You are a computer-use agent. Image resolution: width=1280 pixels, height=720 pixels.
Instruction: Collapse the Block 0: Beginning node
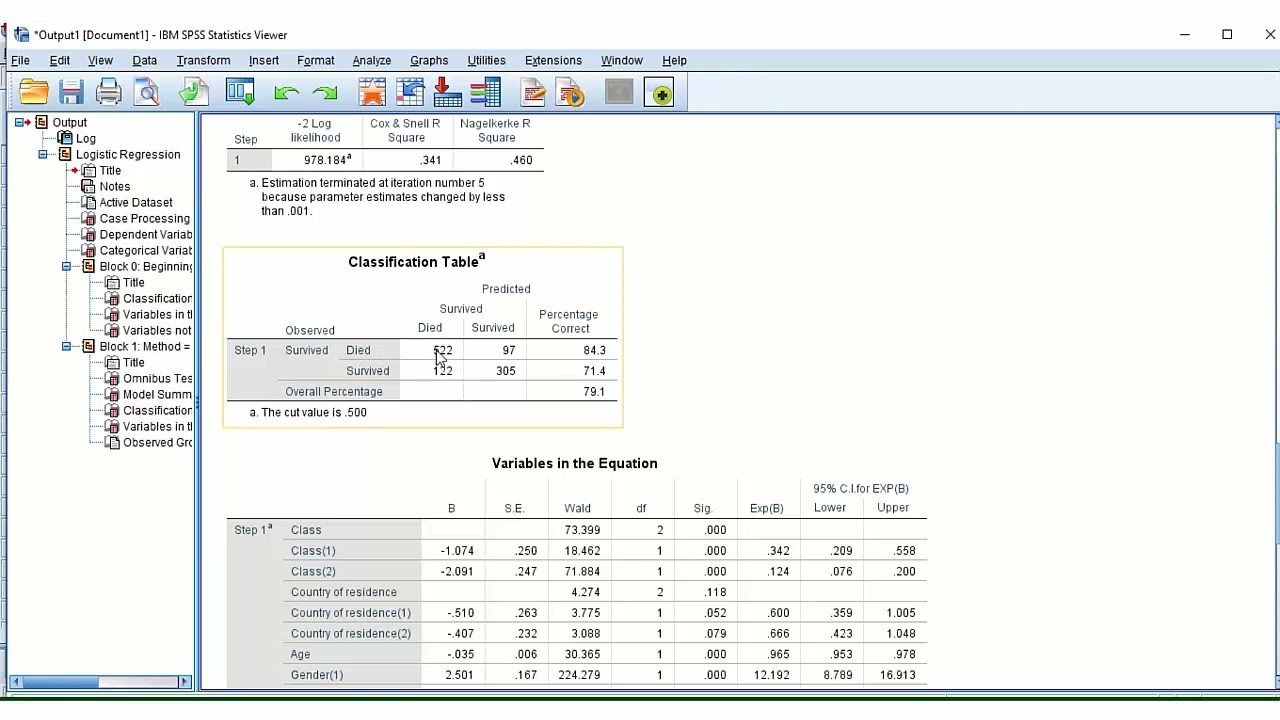point(66,266)
